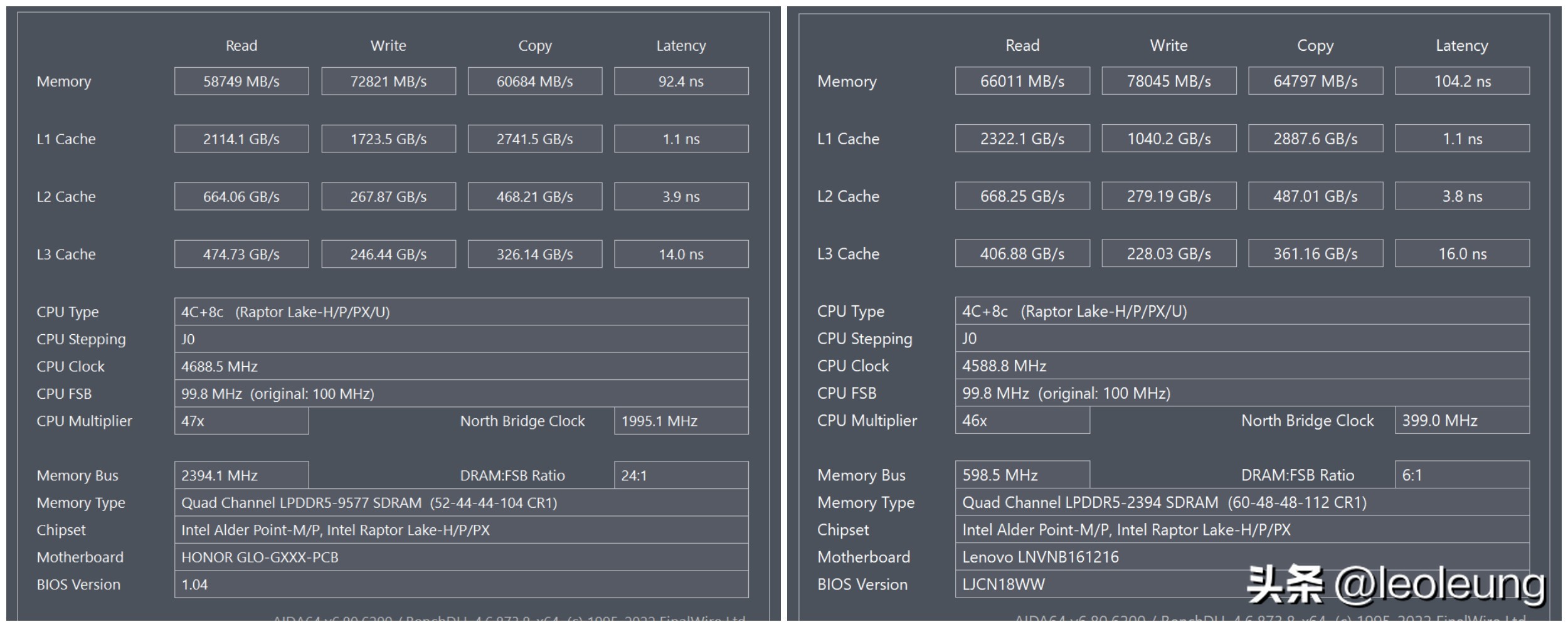Image resolution: width=1568 pixels, height=627 pixels.
Task: Click the 1040.2 GB/s L1 write value
Action: pyautogui.click(x=1169, y=139)
